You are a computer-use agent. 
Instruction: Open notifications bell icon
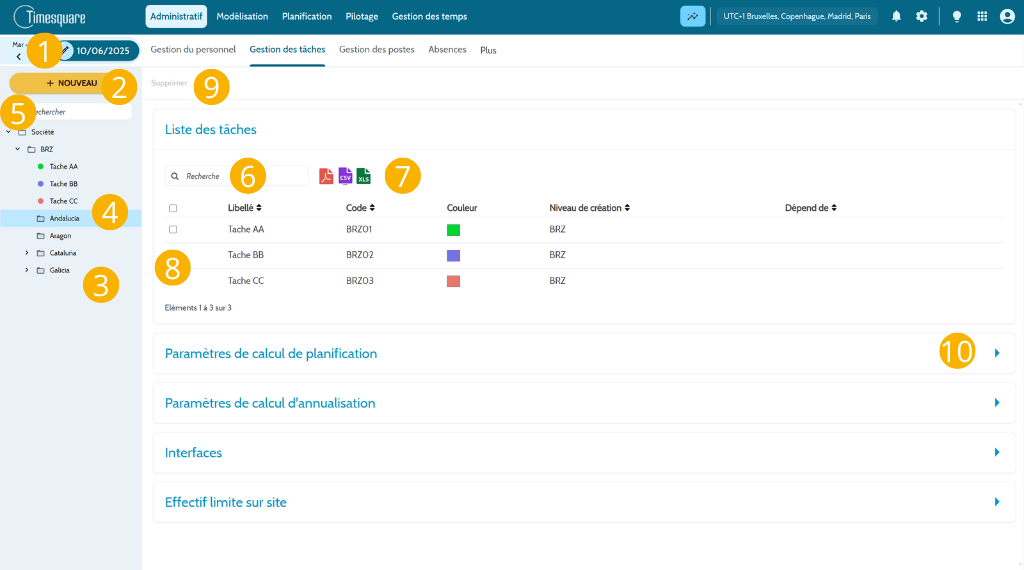coord(896,16)
